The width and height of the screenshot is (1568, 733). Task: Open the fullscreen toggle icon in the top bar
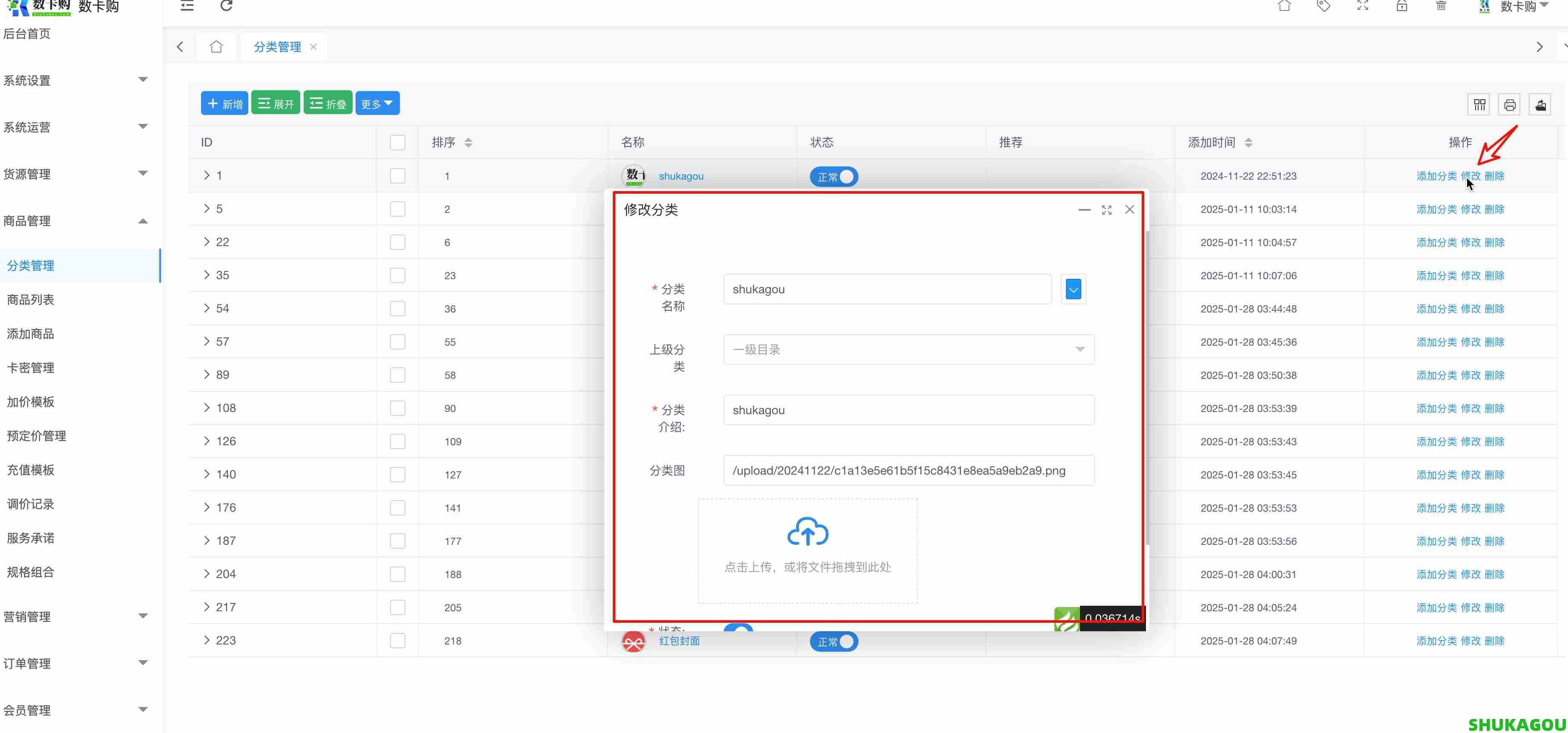(x=1363, y=6)
